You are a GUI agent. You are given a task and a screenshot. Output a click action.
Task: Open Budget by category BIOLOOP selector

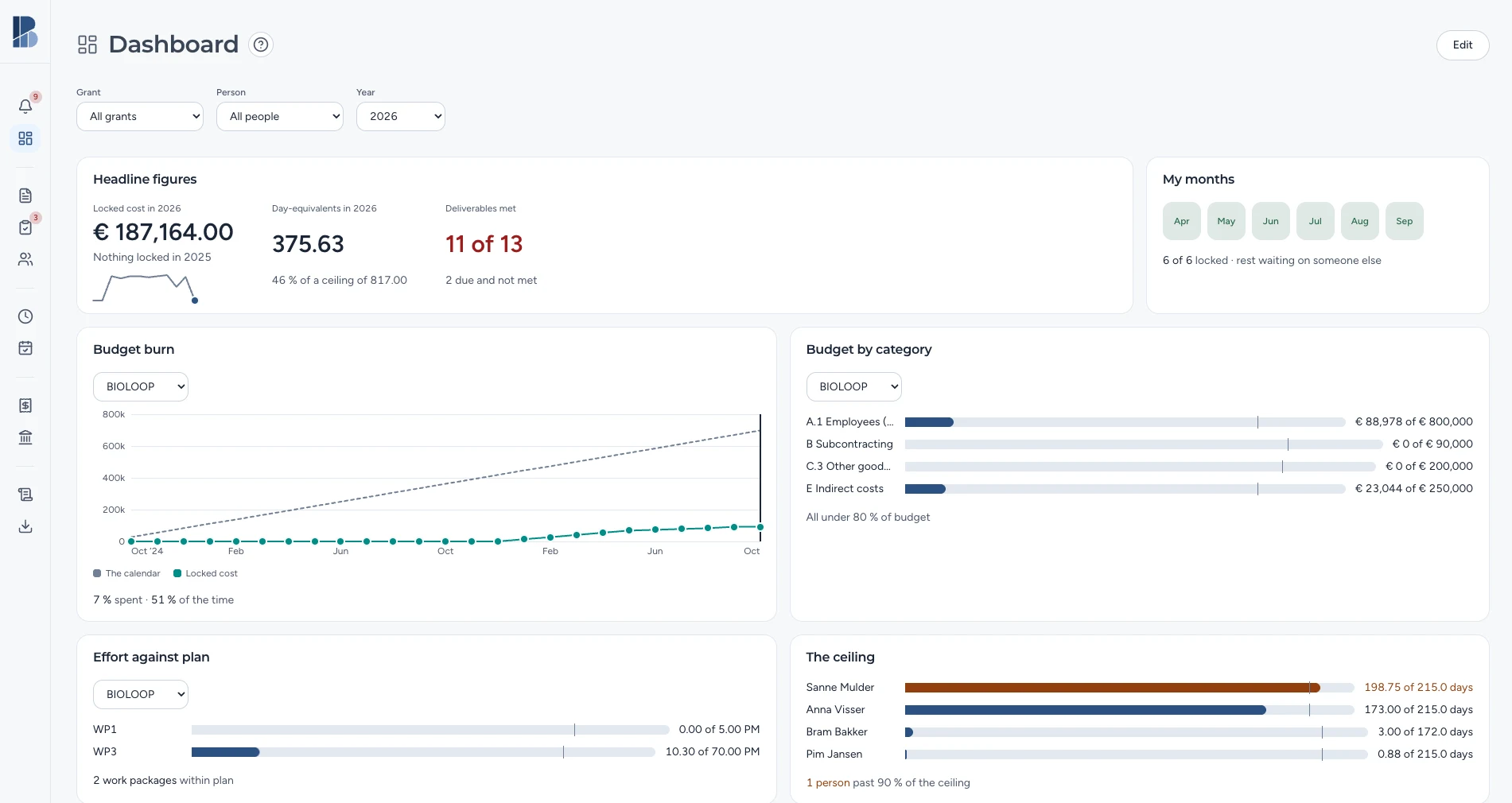pos(854,386)
